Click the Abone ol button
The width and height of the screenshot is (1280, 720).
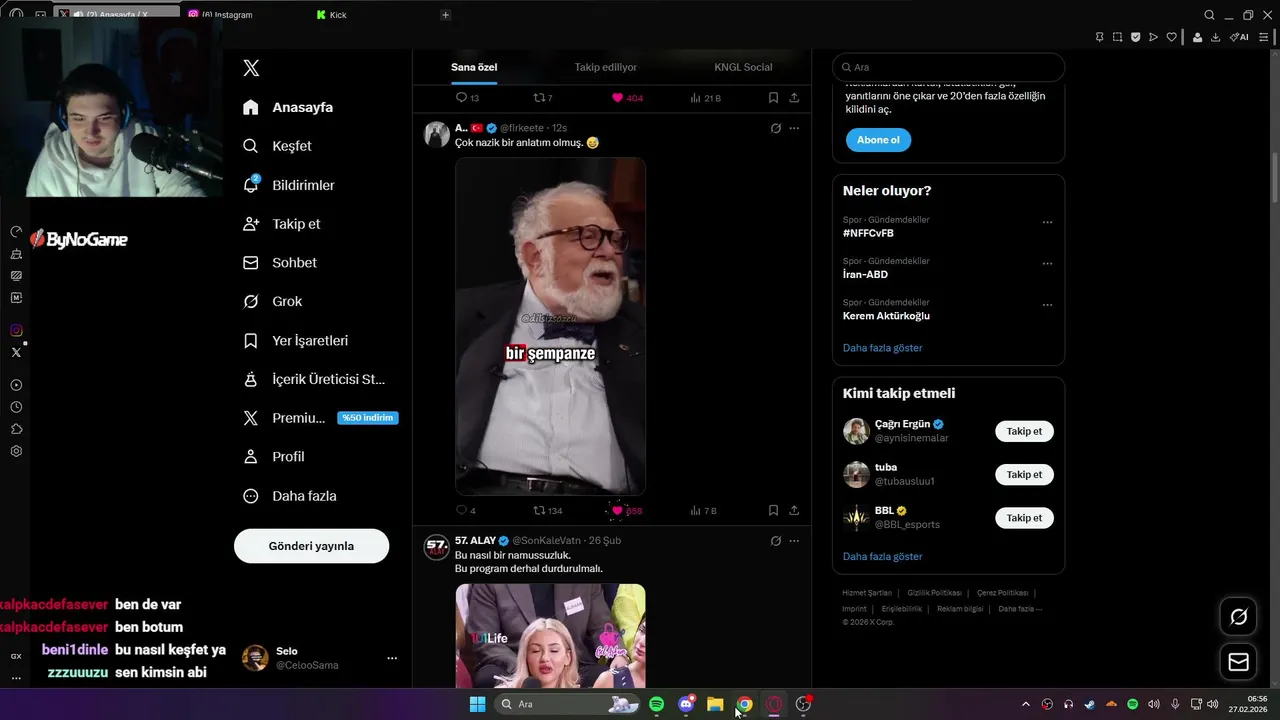click(878, 140)
